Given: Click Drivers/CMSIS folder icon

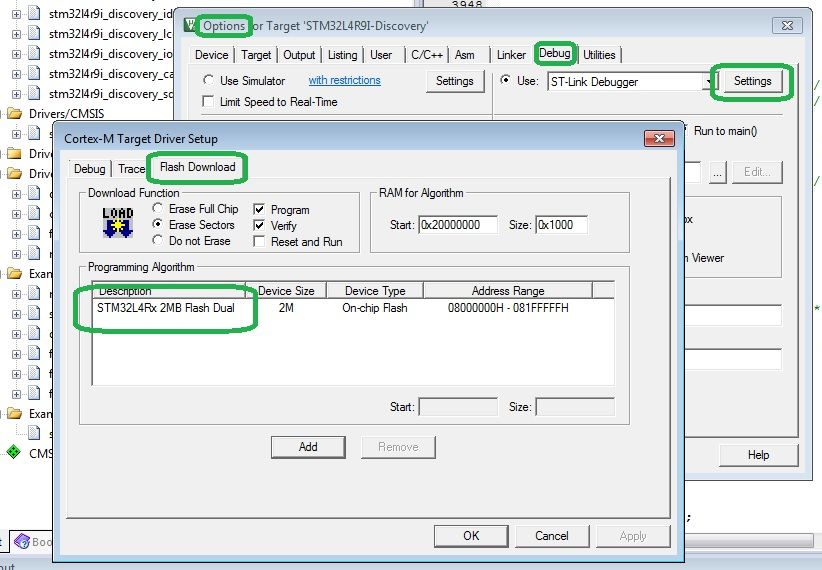Looking at the screenshot, I should (14, 114).
